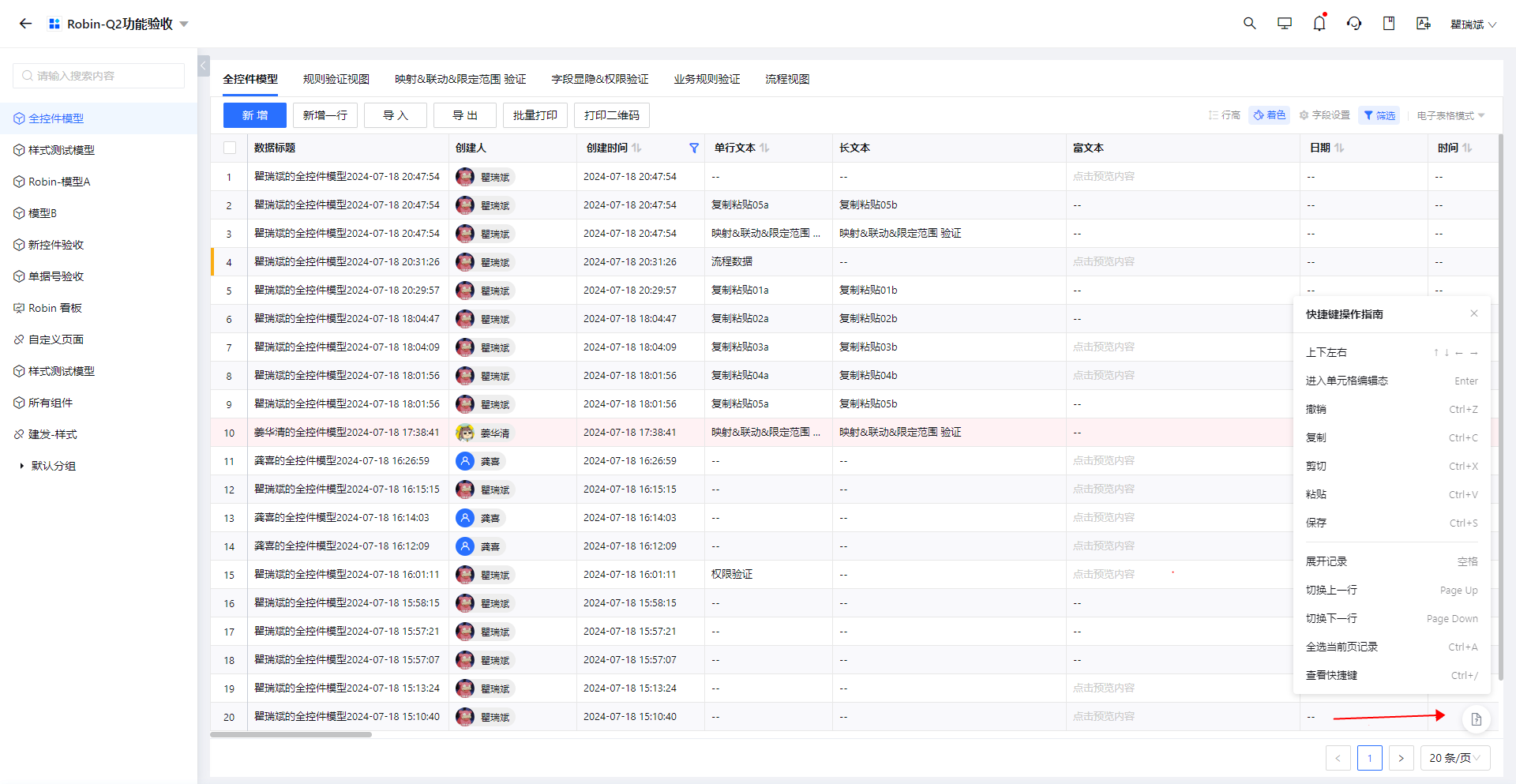The height and width of the screenshot is (784, 1516).
Task: Switch to the 规则验证视图 tab
Action: point(336,79)
